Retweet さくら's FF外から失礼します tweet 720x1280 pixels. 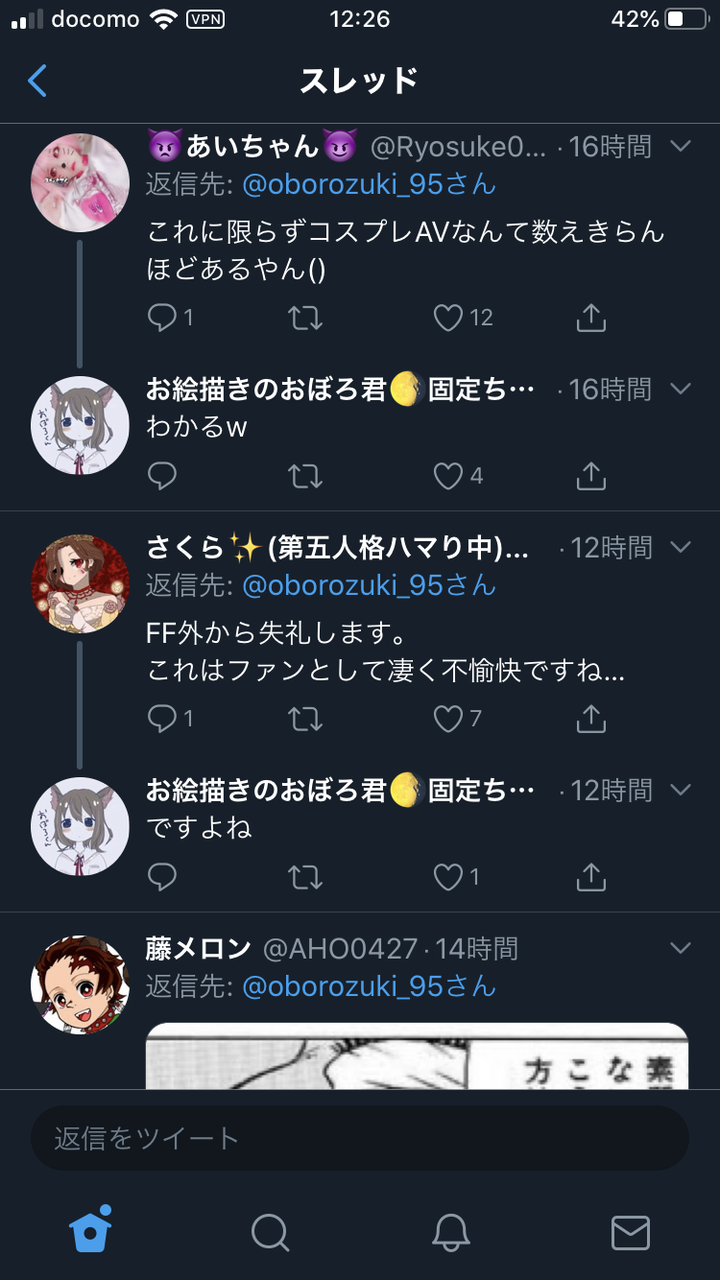coord(305,718)
